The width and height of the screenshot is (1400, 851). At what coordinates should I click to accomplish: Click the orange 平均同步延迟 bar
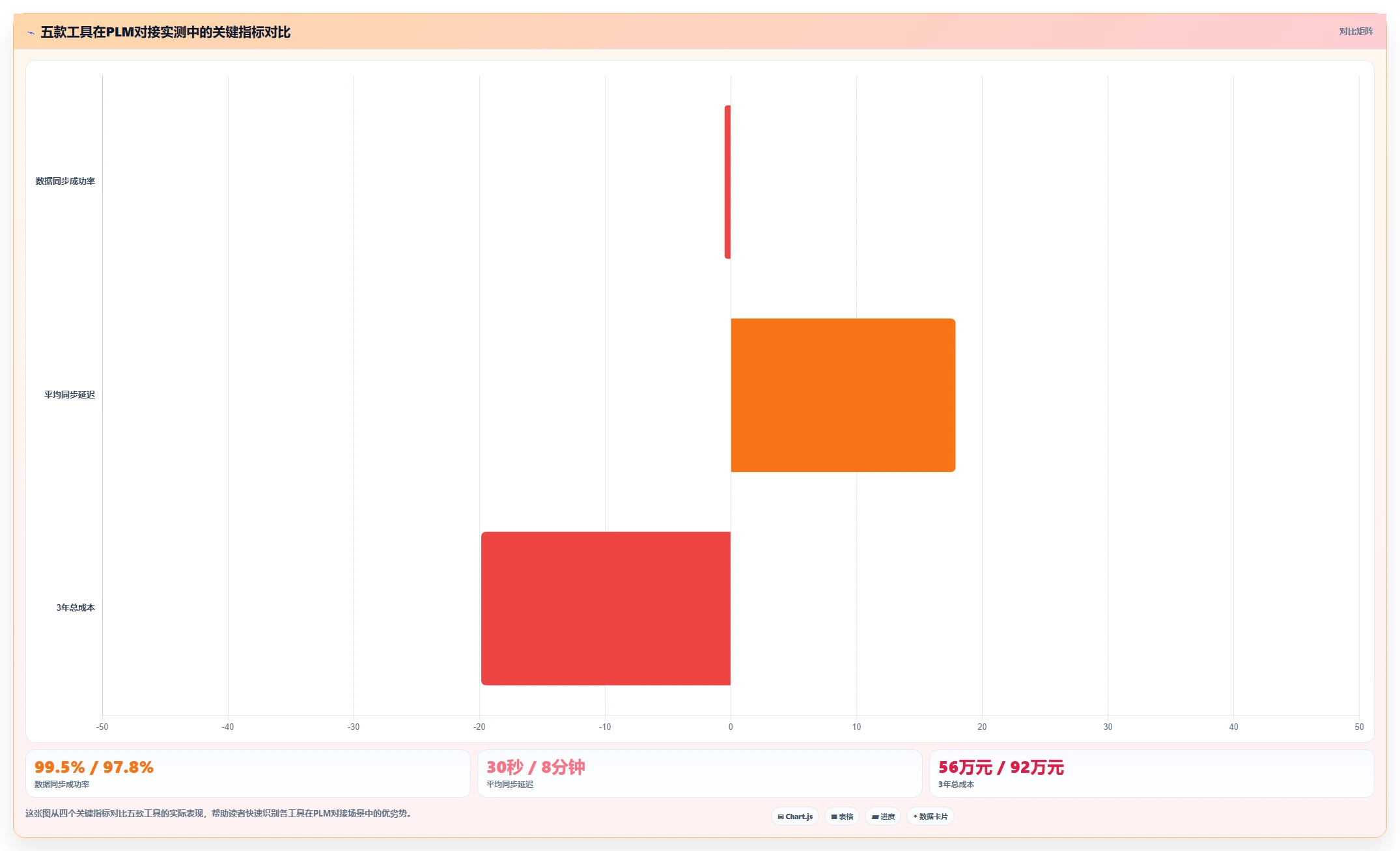click(x=843, y=395)
